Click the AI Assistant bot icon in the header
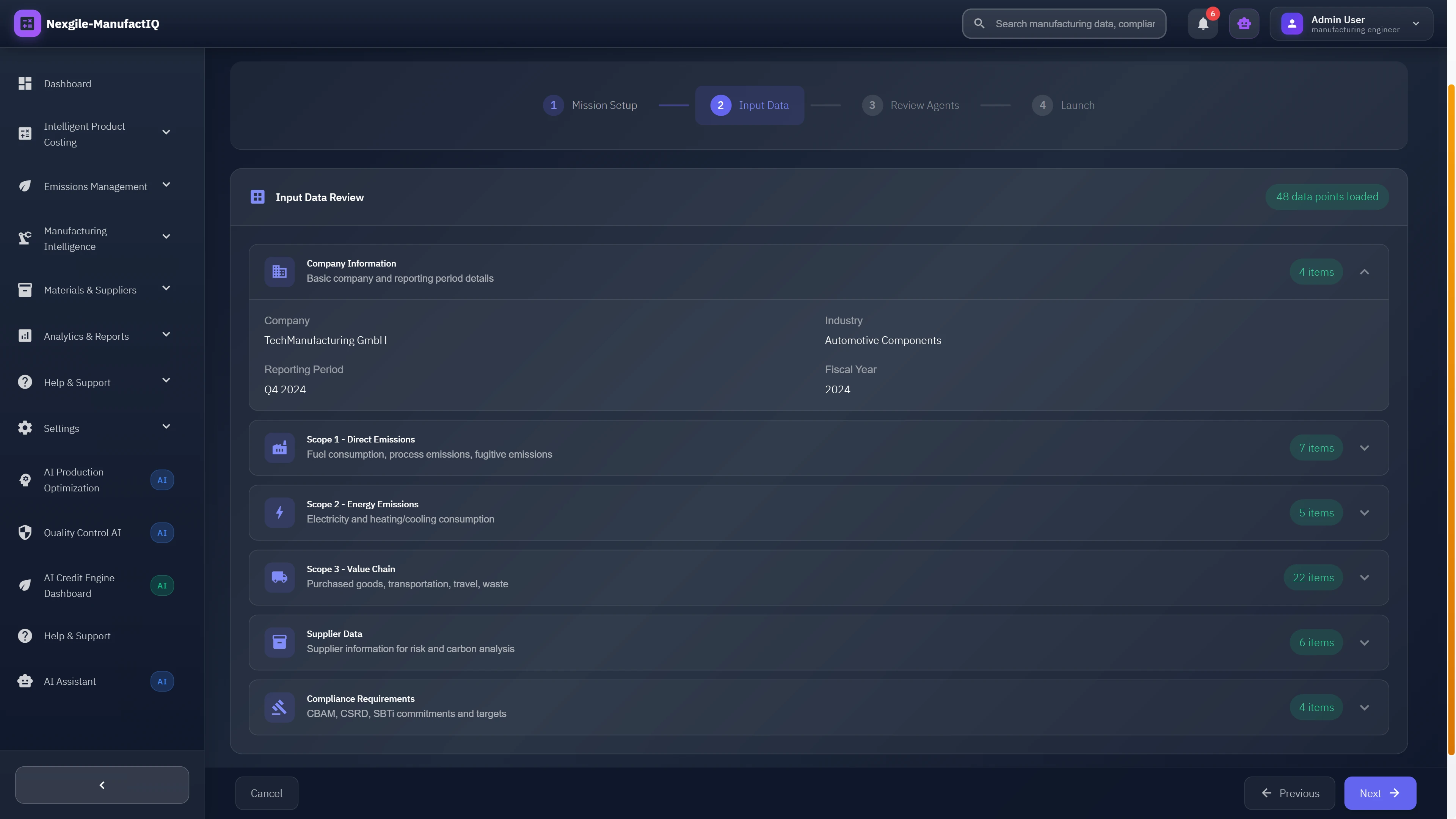This screenshot has width=1456, height=819. [1244, 23]
